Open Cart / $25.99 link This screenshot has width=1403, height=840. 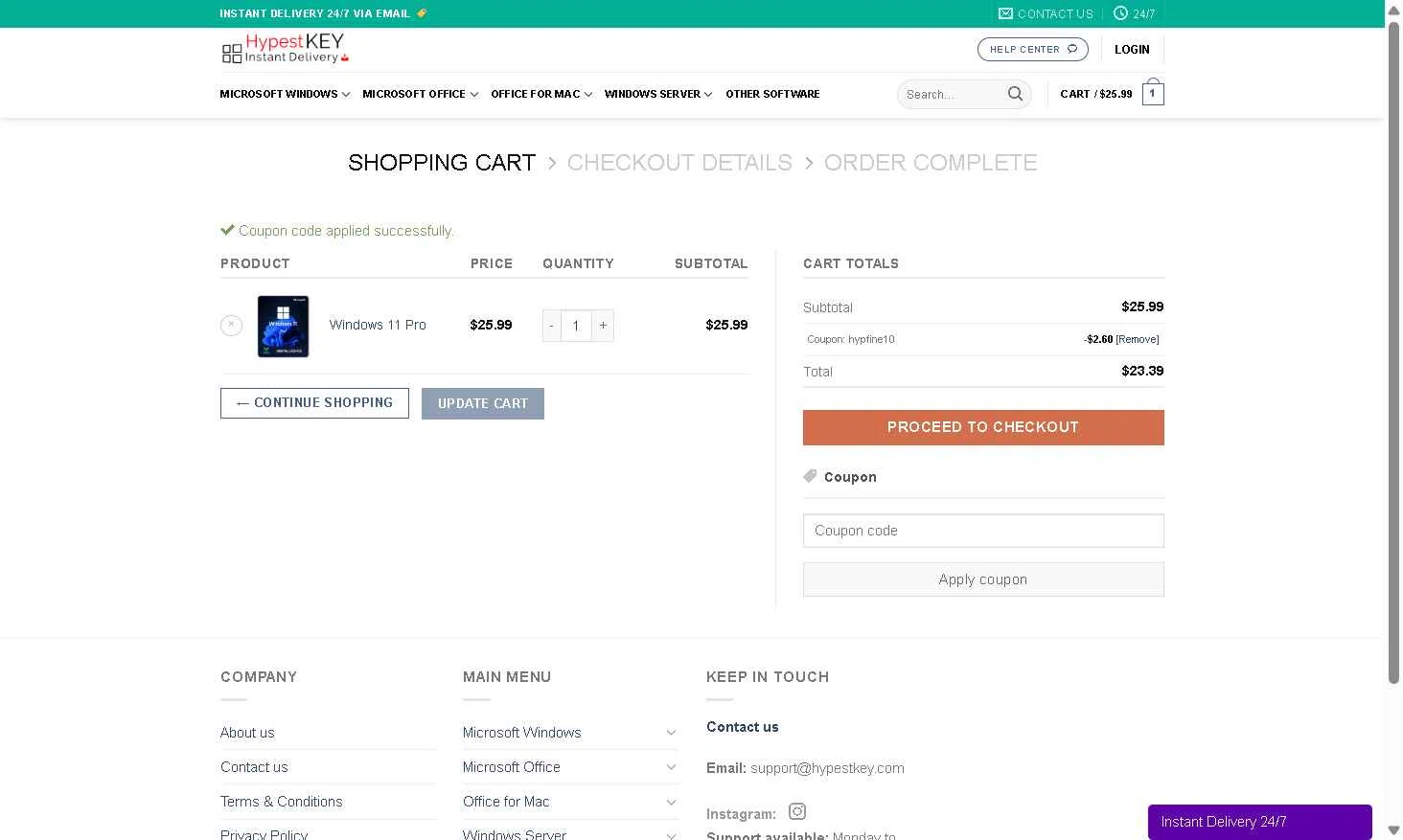pyautogui.click(x=1095, y=94)
